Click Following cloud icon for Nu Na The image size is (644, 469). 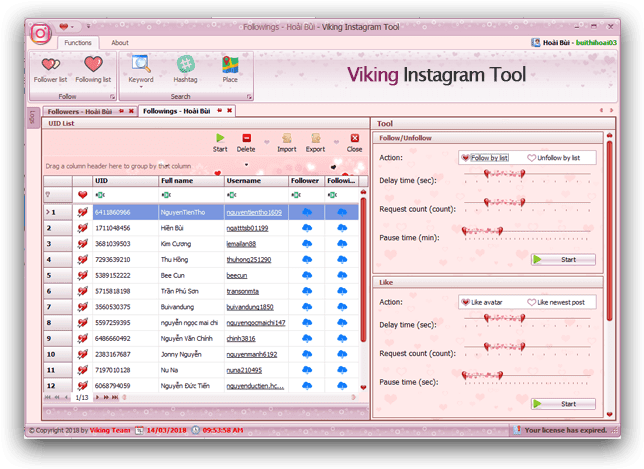point(342,370)
